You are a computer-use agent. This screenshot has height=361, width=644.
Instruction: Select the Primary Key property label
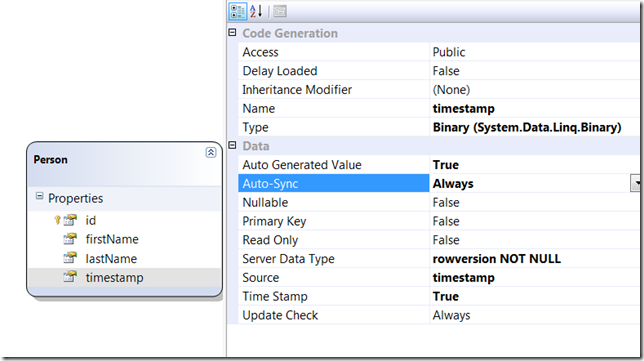274,222
